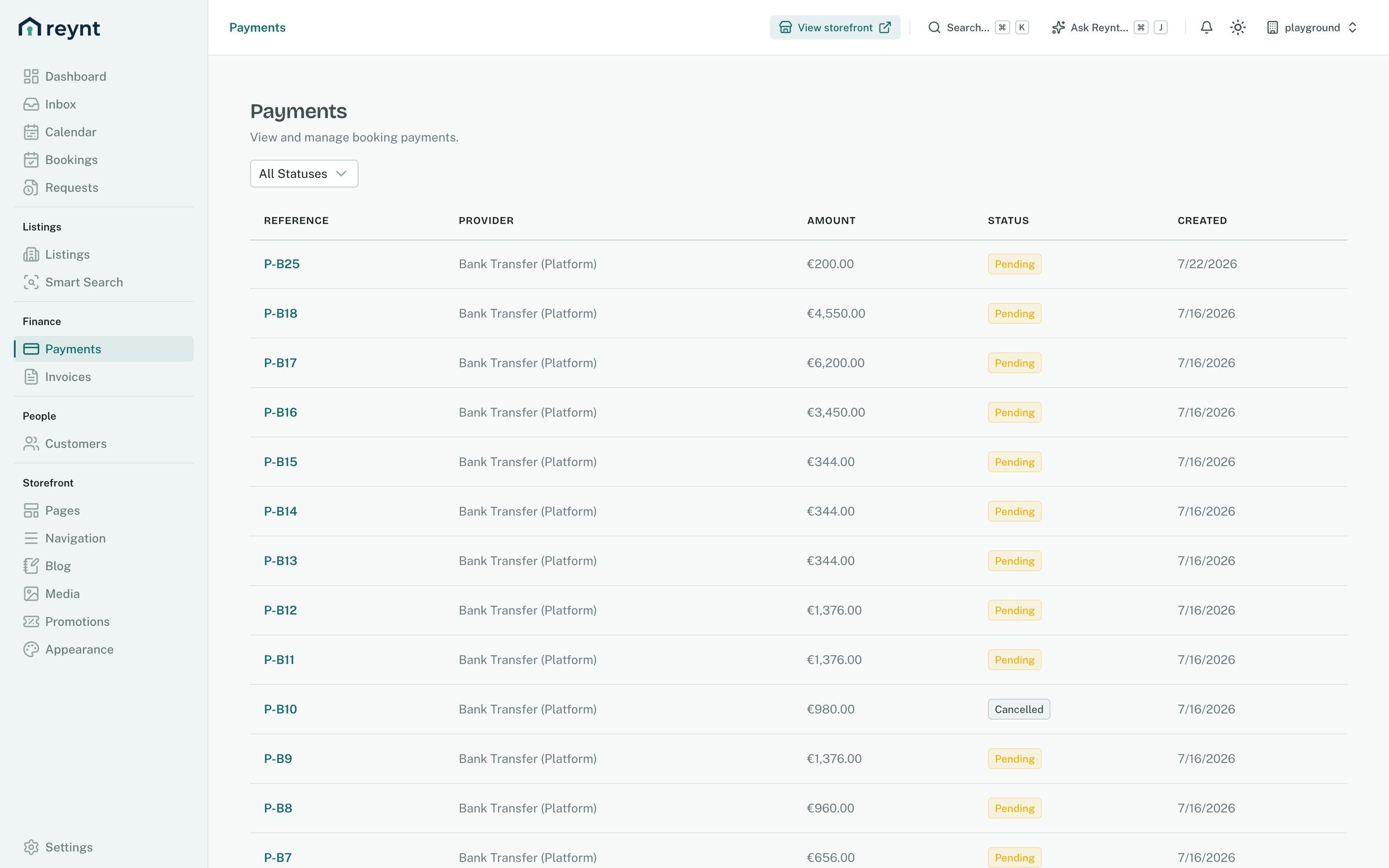Go to Dashboard in sidebar
This screenshot has width=1389, height=868.
click(104, 76)
